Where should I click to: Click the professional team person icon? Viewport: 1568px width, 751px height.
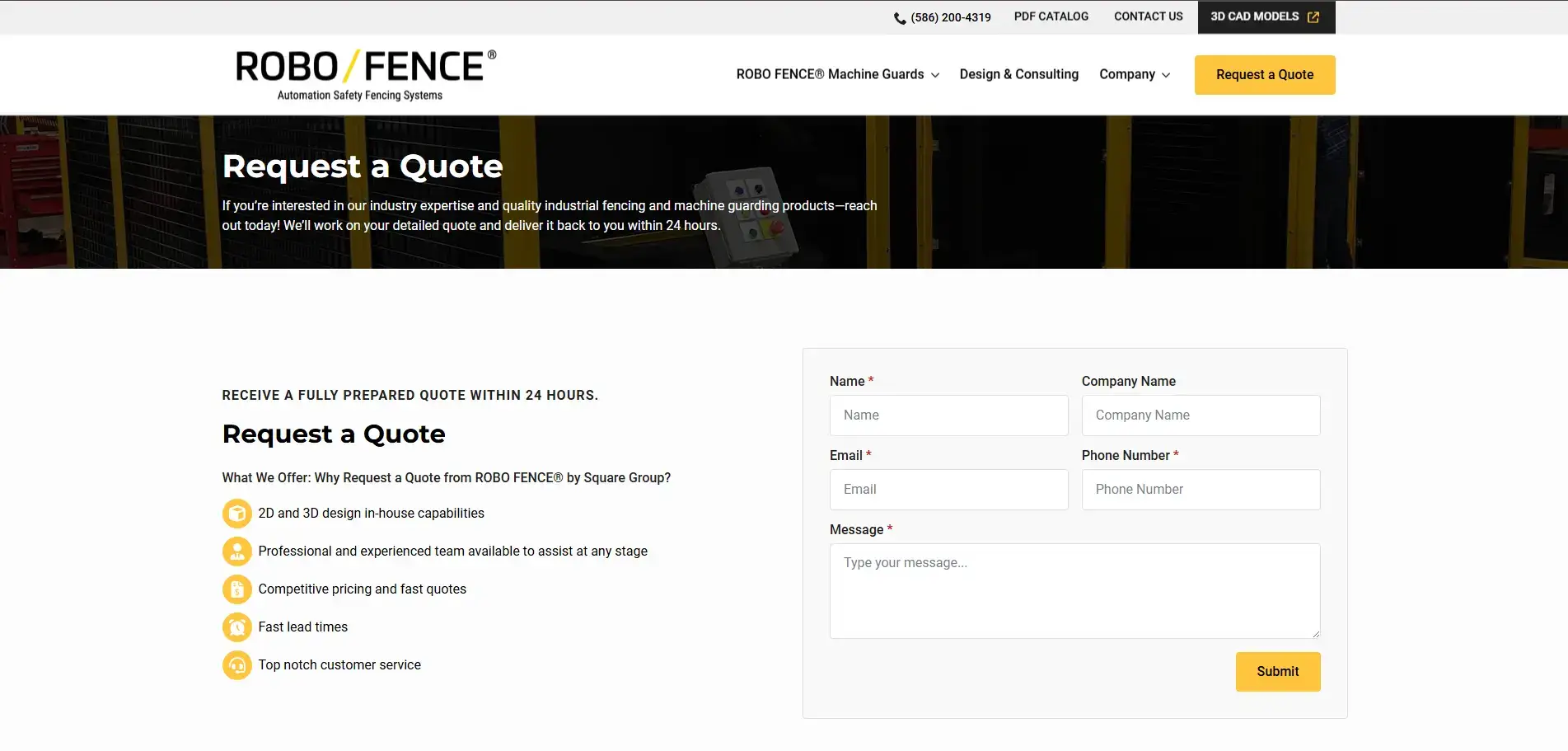[x=237, y=552]
